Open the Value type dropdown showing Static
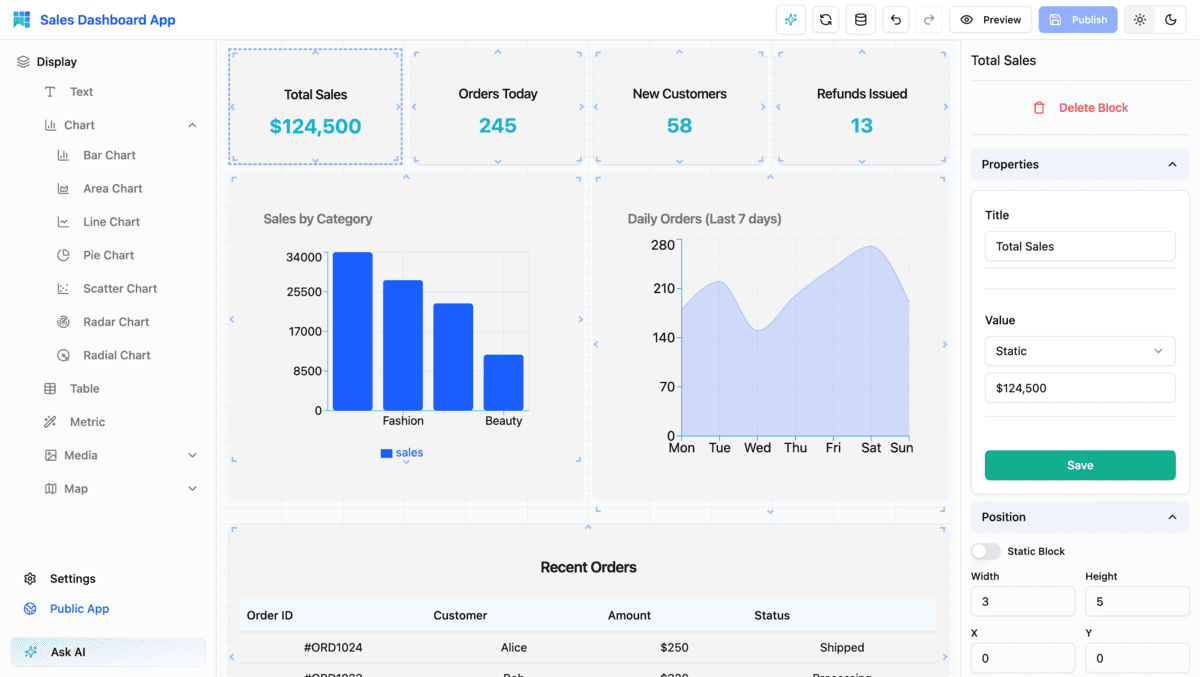The image size is (1200, 677). point(1080,351)
